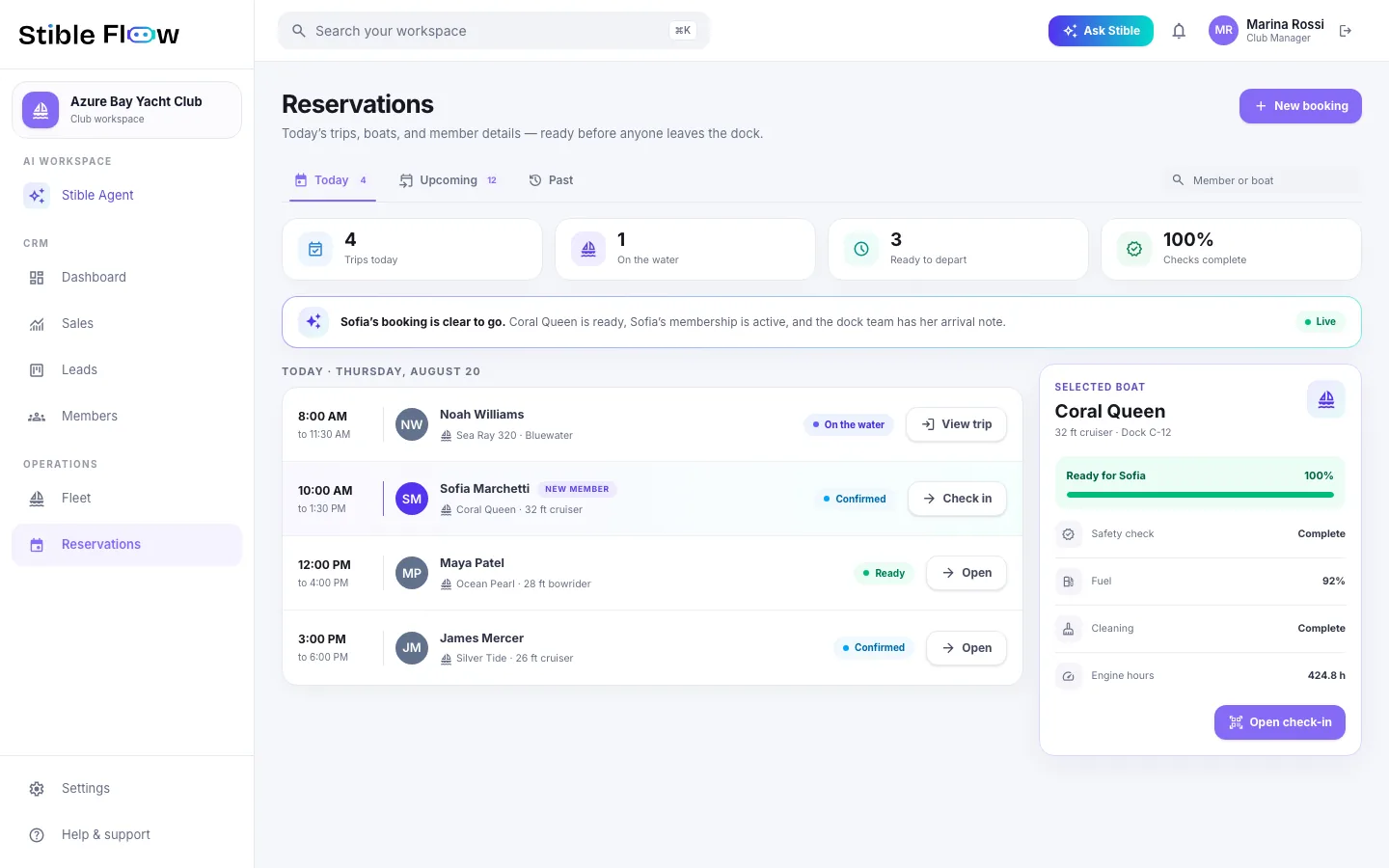Click Sofia Marchetti's SM avatar
Image resolution: width=1389 pixels, height=868 pixels.
[412, 499]
